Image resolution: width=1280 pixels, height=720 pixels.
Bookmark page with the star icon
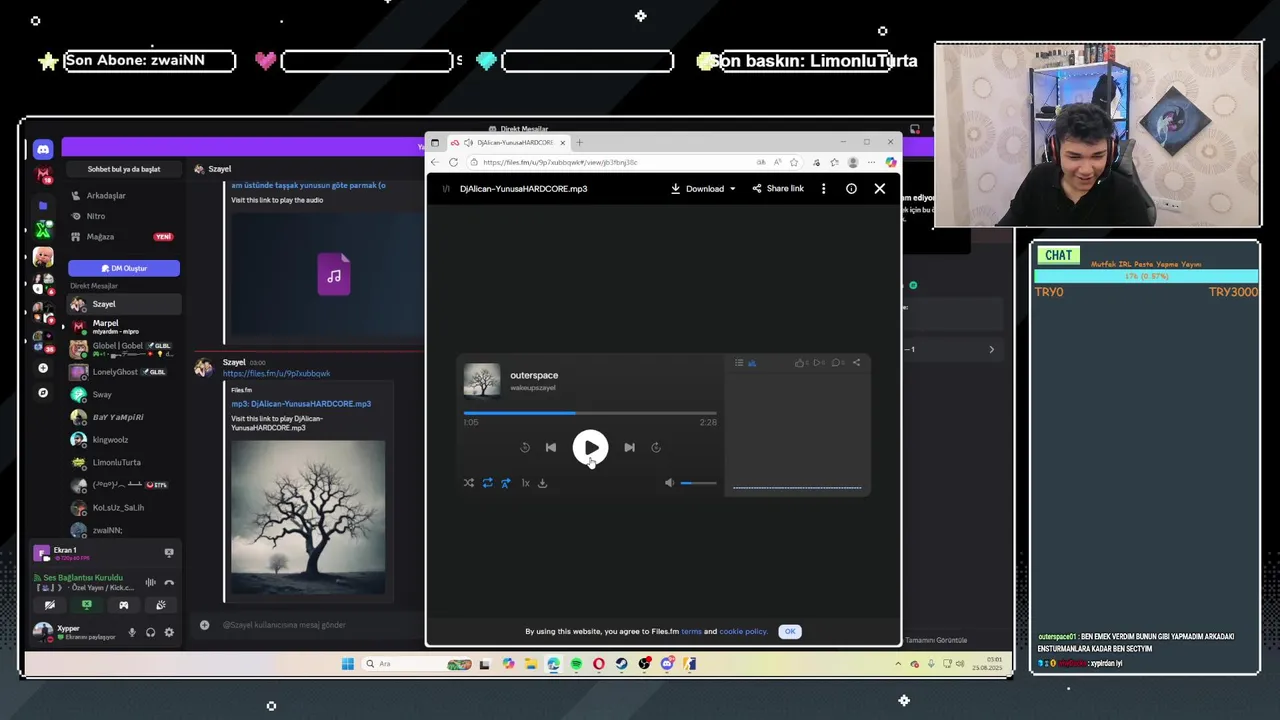coord(794,162)
